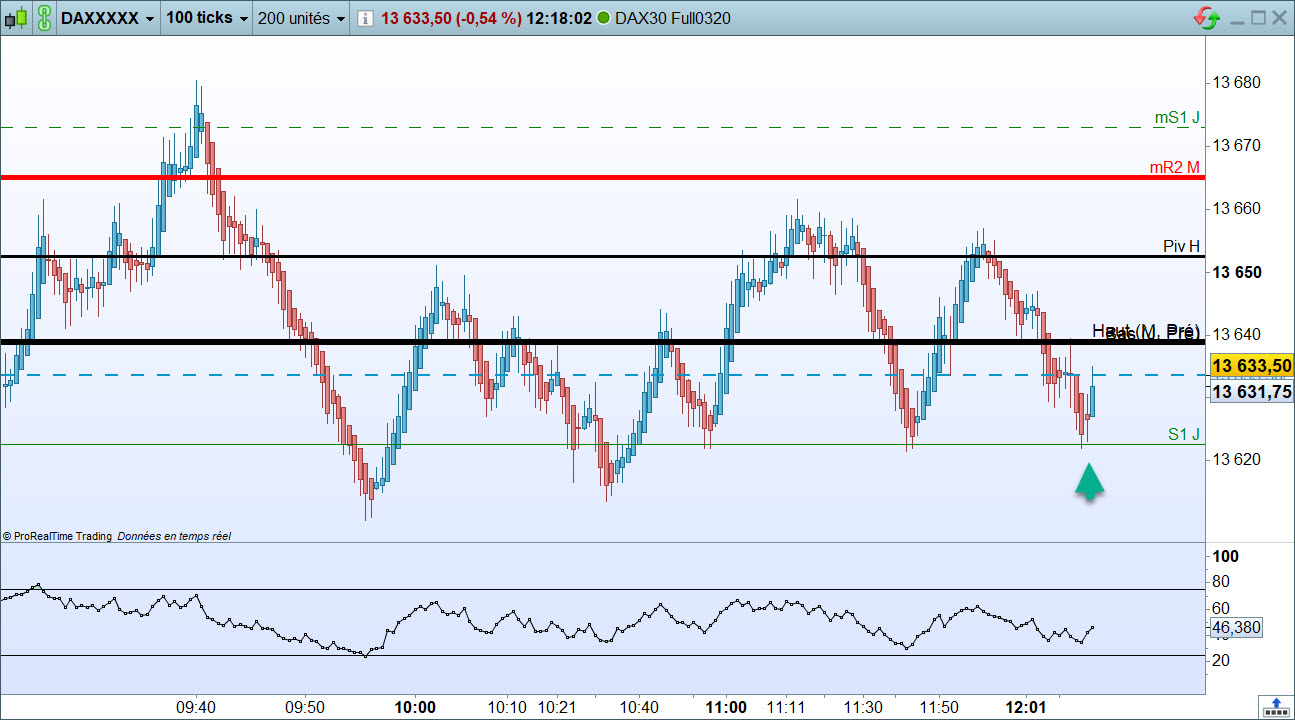
Task: Click the 13 620 price axis label
Action: click(x=1237, y=460)
